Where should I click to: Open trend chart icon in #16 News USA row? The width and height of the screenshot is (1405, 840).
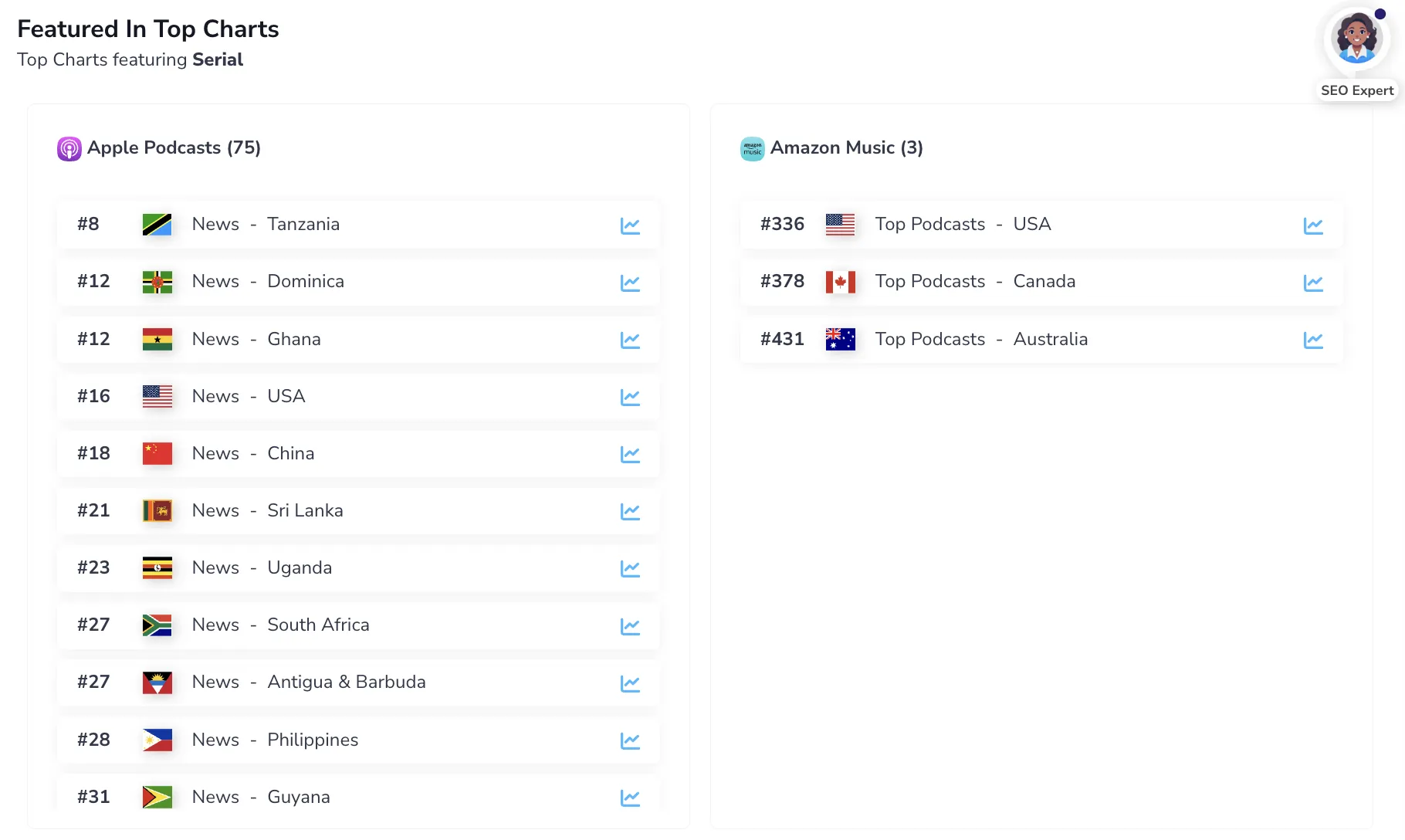[630, 397]
